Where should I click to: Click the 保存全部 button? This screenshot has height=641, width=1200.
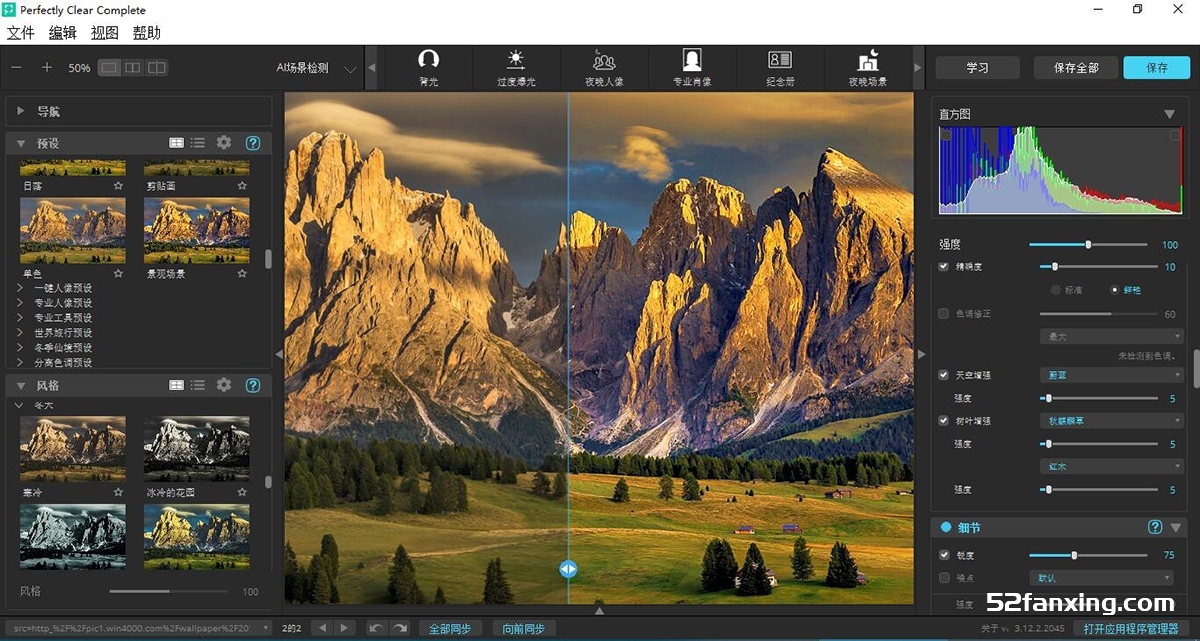[1076, 68]
